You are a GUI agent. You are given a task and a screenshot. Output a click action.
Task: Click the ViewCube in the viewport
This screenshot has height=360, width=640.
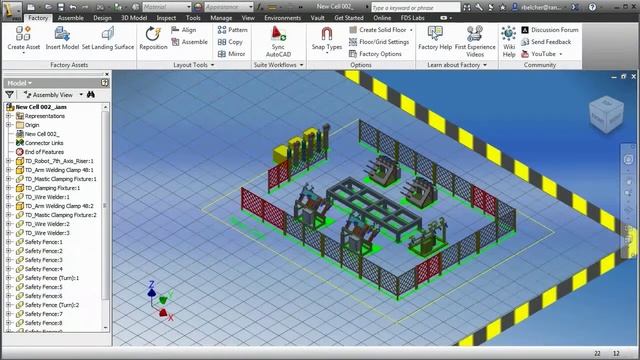pos(606,114)
